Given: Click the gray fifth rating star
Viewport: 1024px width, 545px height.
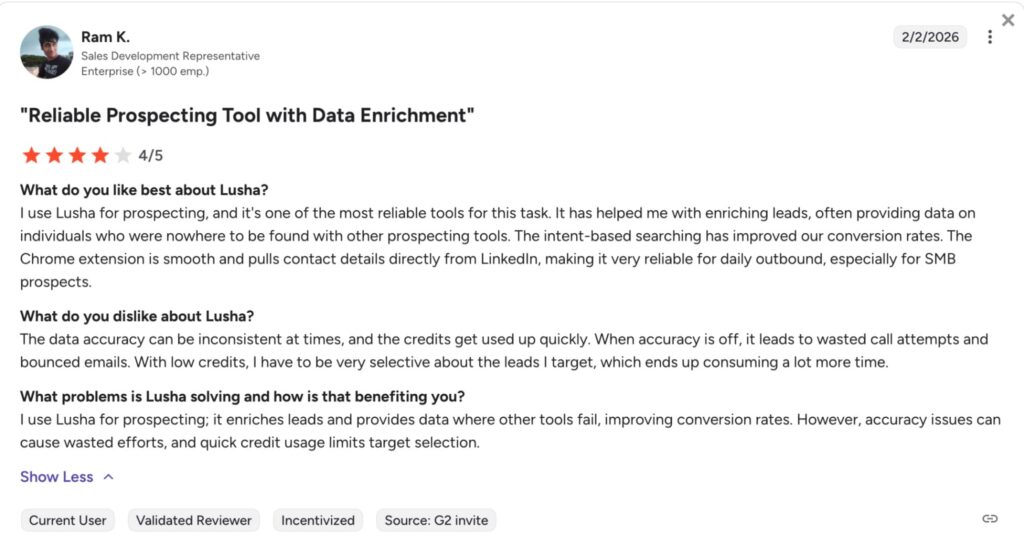Looking at the screenshot, I should tap(123, 155).
